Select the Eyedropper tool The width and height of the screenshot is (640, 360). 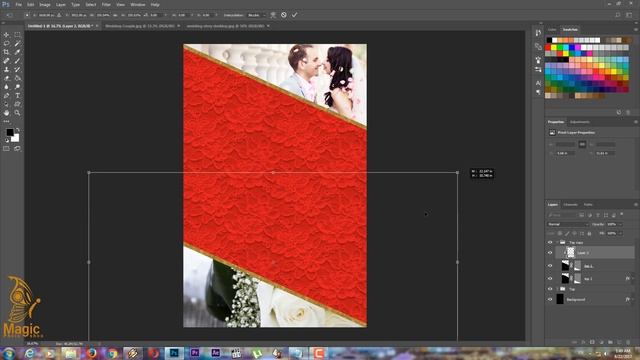coord(17,52)
